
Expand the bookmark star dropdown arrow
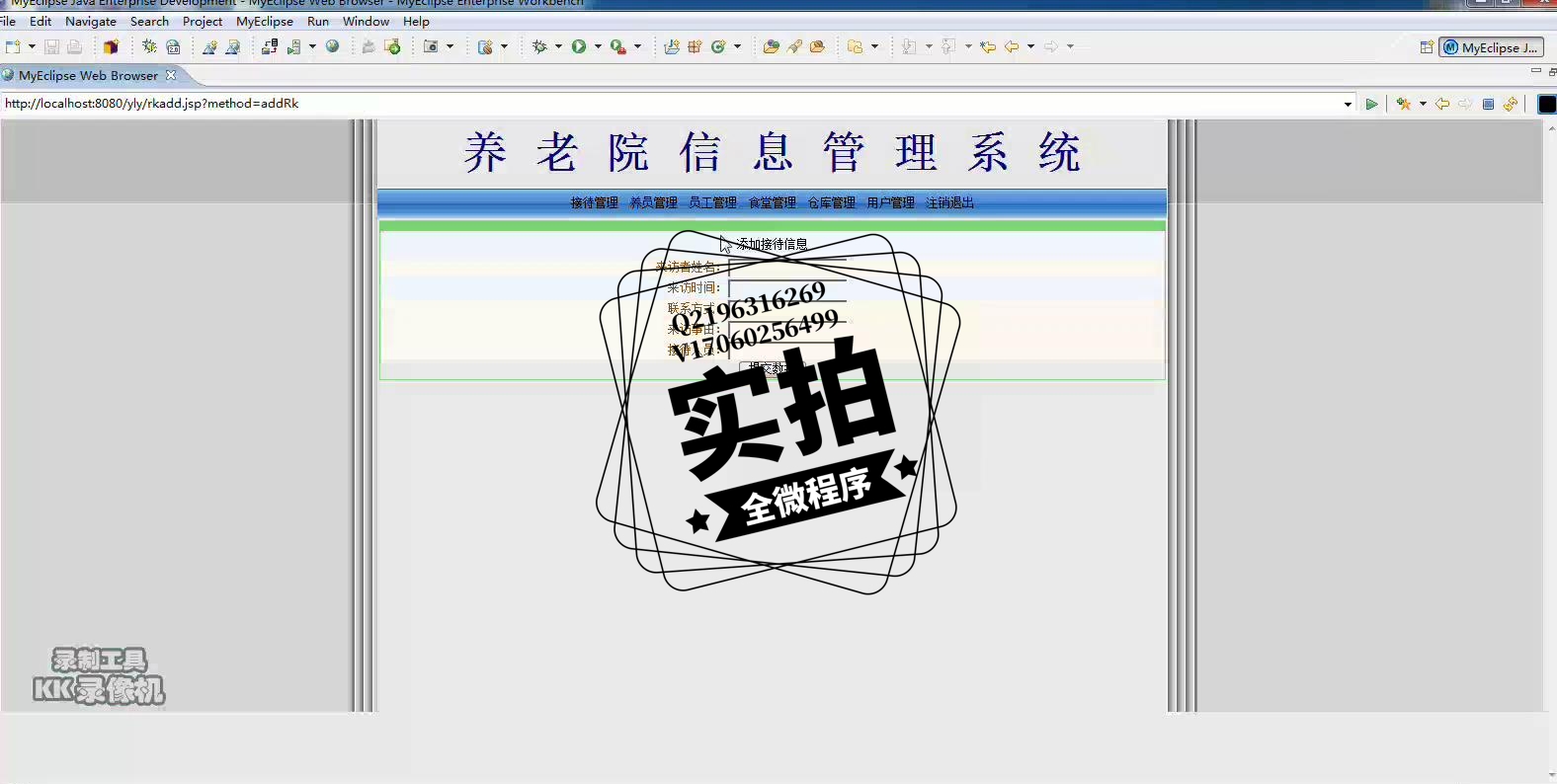point(1423,104)
